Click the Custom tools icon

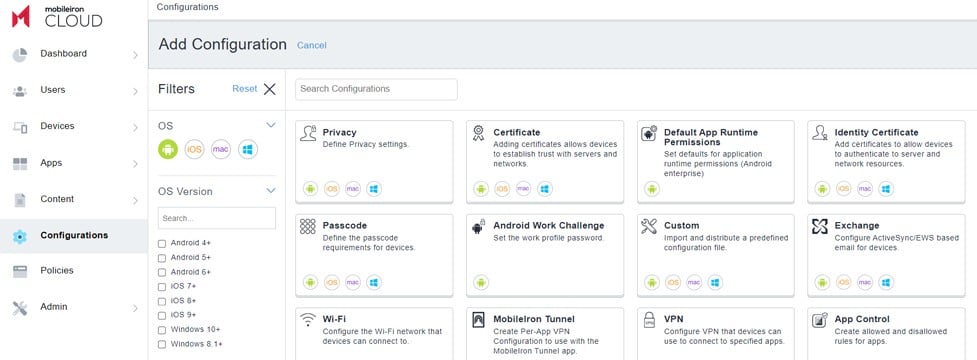point(649,227)
